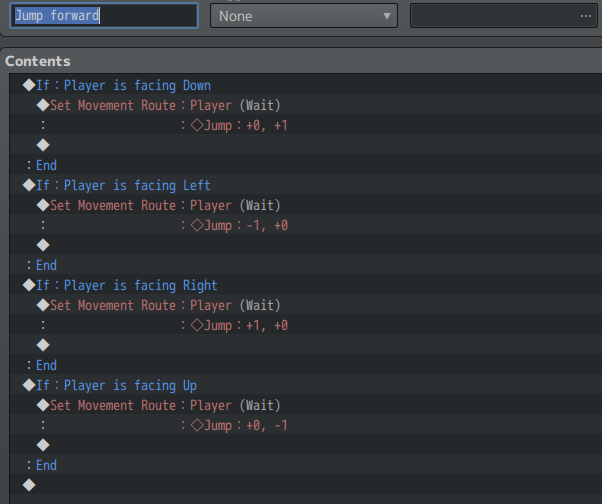The width and height of the screenshot is (602, 504).
Task: Select Set Movement Route under facing Down
Action: click(306, 105)
